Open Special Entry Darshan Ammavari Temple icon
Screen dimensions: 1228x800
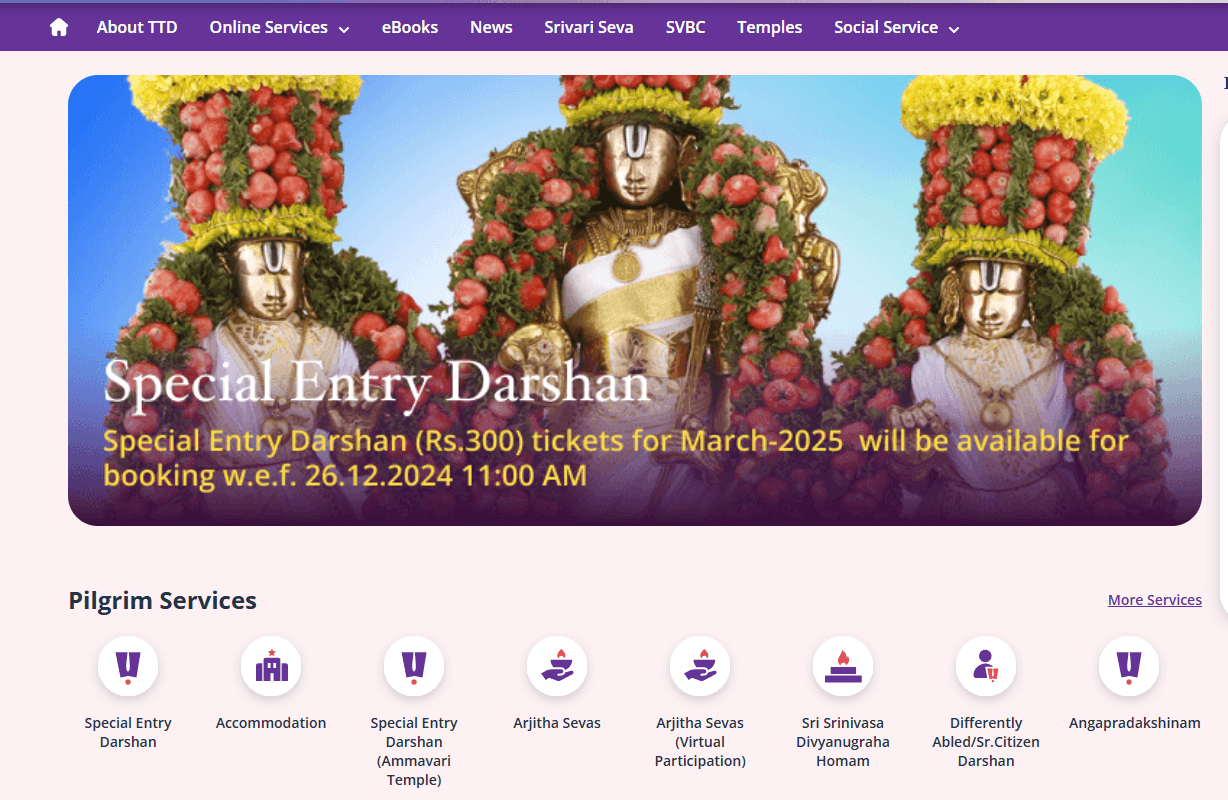tap(414, 666)
